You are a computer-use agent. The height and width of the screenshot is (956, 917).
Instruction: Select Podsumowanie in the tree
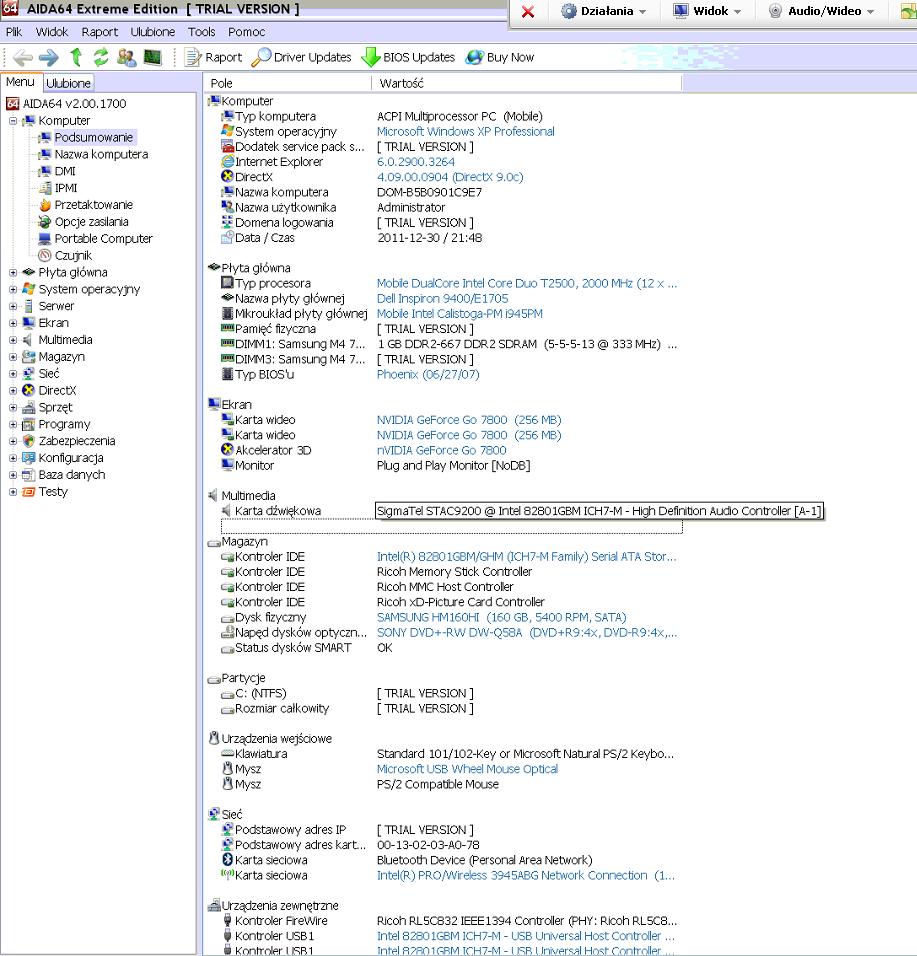[x=93, y=137]
